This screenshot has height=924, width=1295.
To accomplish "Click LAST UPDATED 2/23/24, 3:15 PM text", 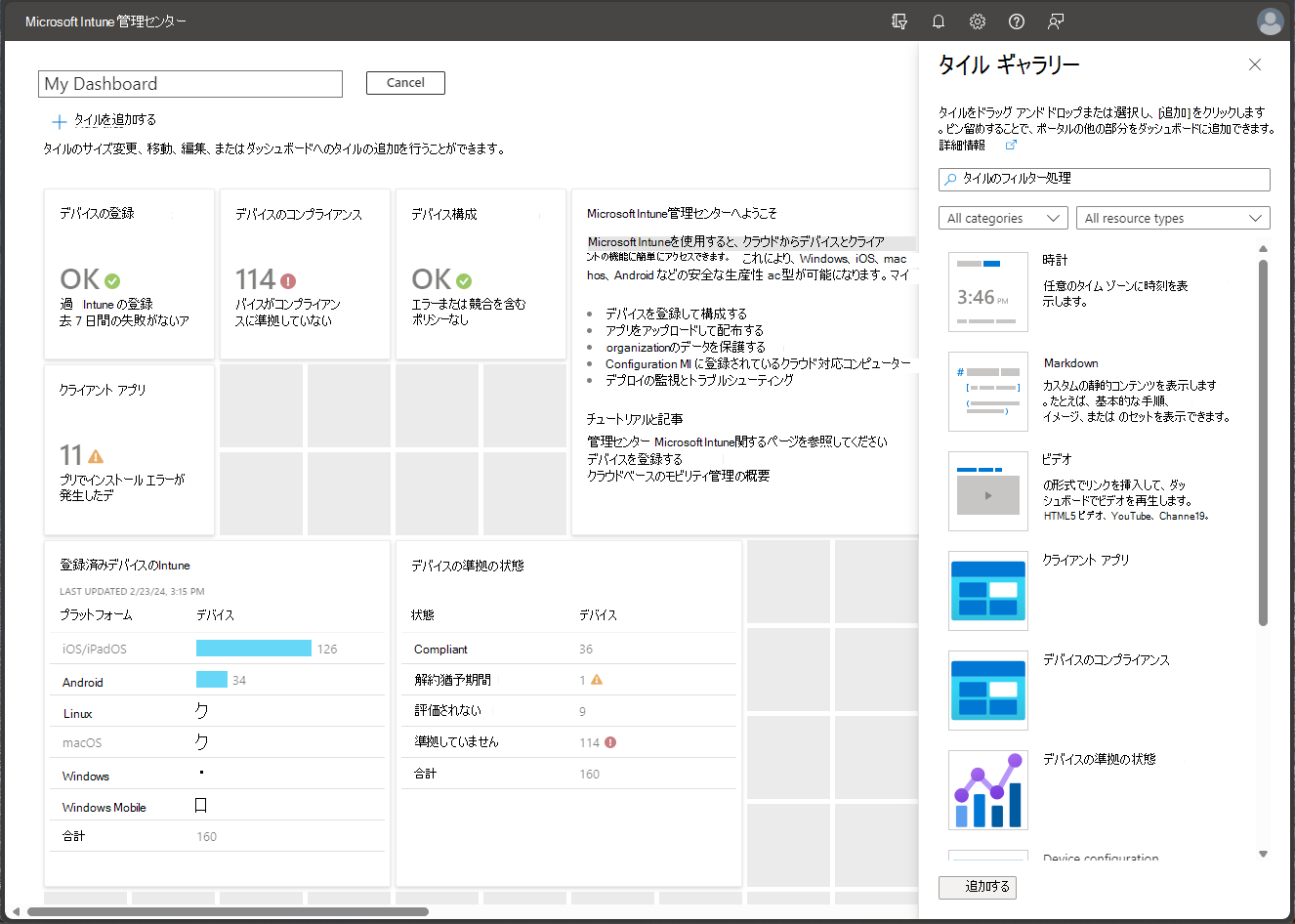I will click(x=132, y=591).
